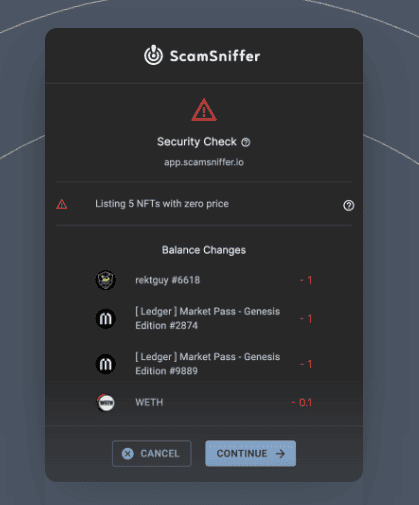Open help icon for zero price warning
This screenshot has width=419, height=505.
coord(349,205)
